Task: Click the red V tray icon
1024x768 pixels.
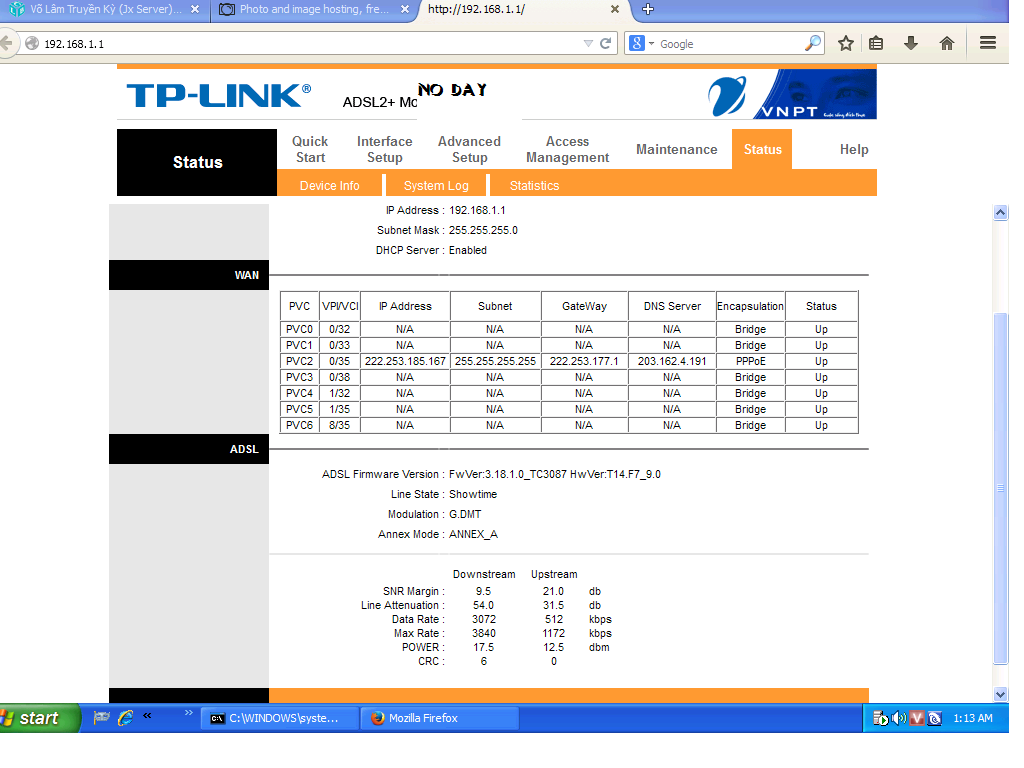Action: pyautogui.click(x=917, y=718)
